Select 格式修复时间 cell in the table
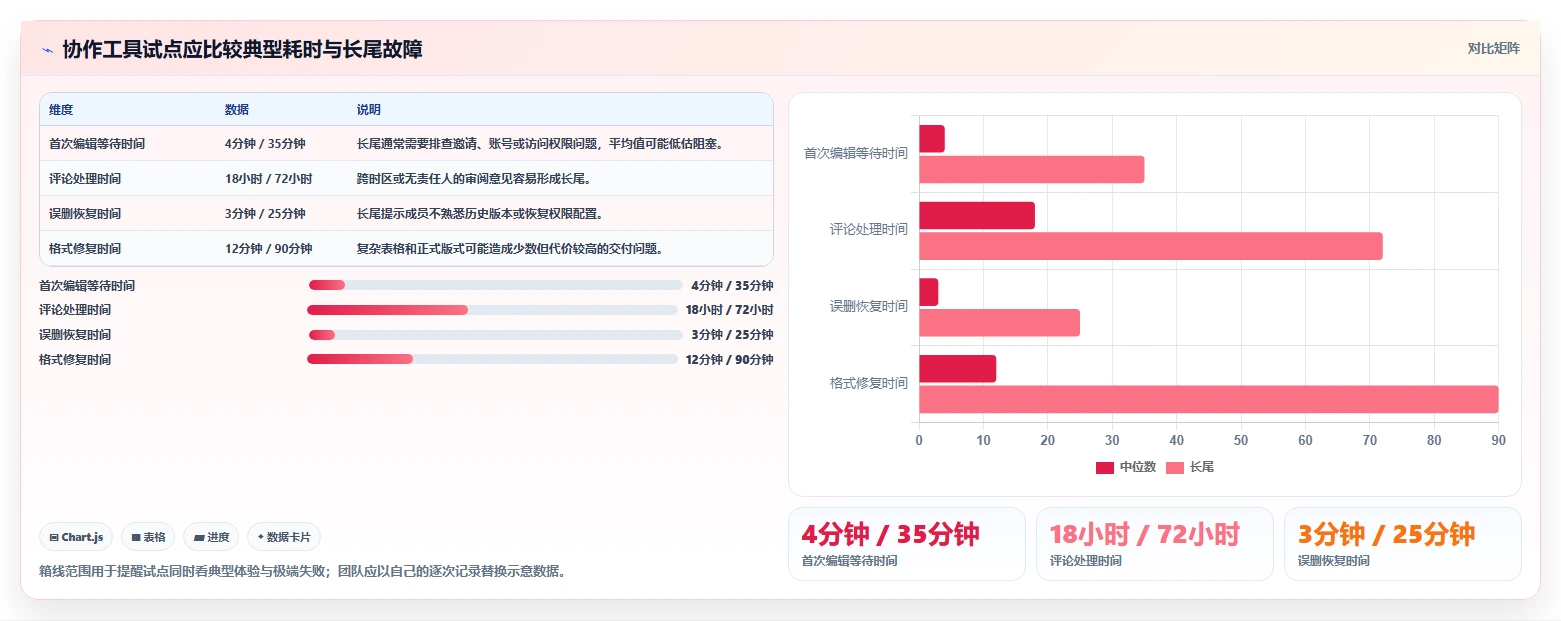Viewport: 1561px width, 621px height. pyautogui.click(x=85, y=249)
